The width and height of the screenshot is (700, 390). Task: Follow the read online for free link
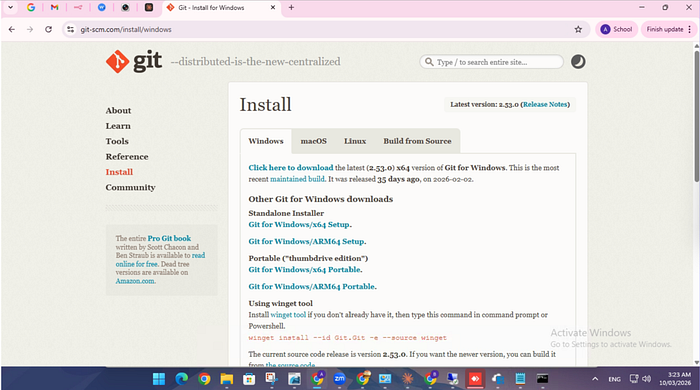point(160,260)
